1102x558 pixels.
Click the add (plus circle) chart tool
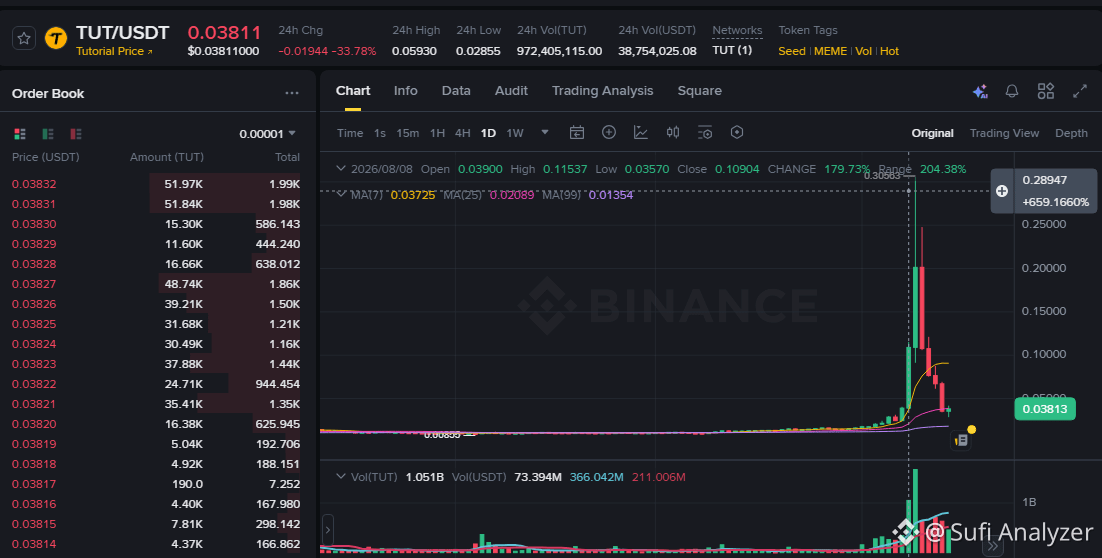pos(609,132)
